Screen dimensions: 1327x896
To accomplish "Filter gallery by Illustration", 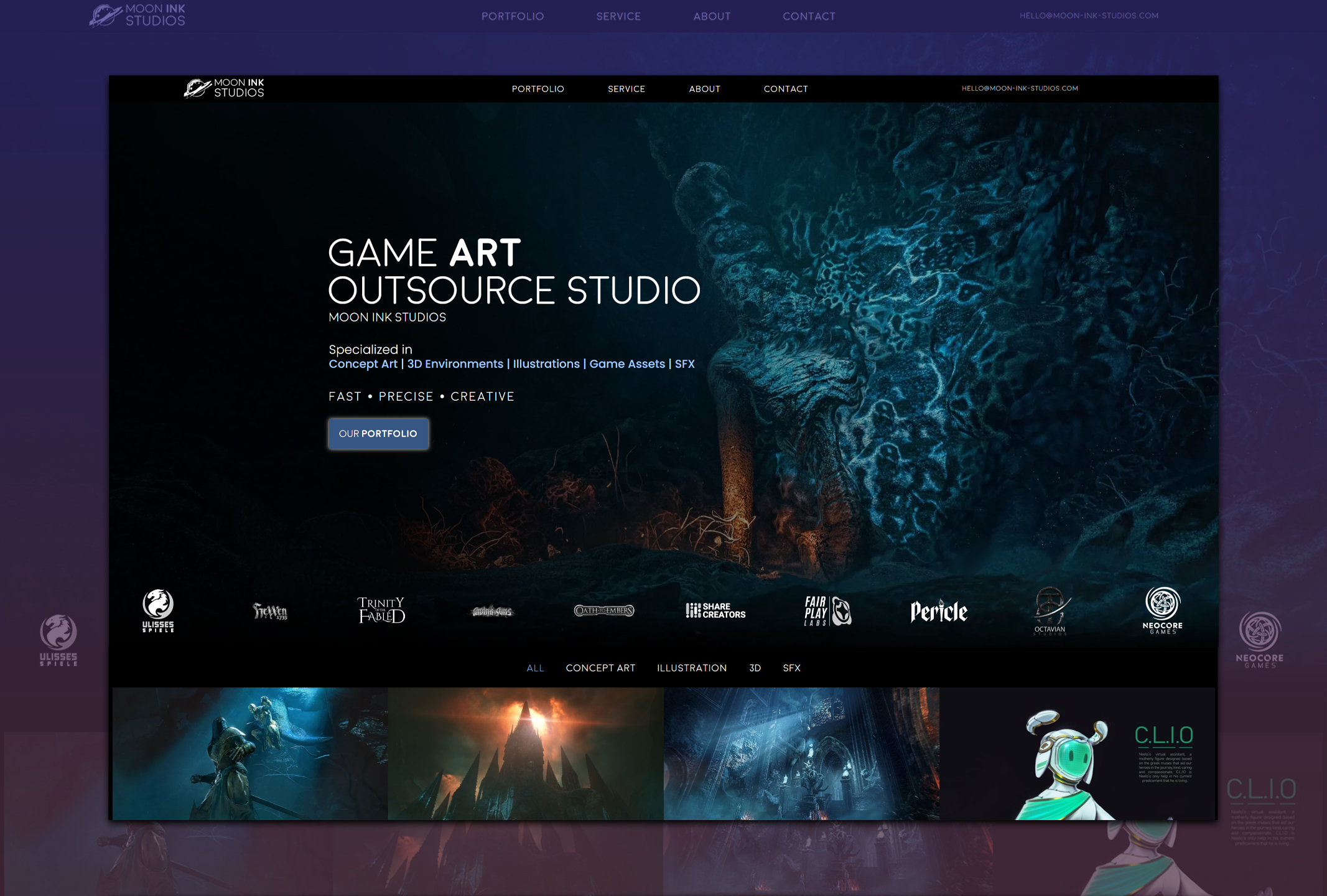I will (691, 668).
